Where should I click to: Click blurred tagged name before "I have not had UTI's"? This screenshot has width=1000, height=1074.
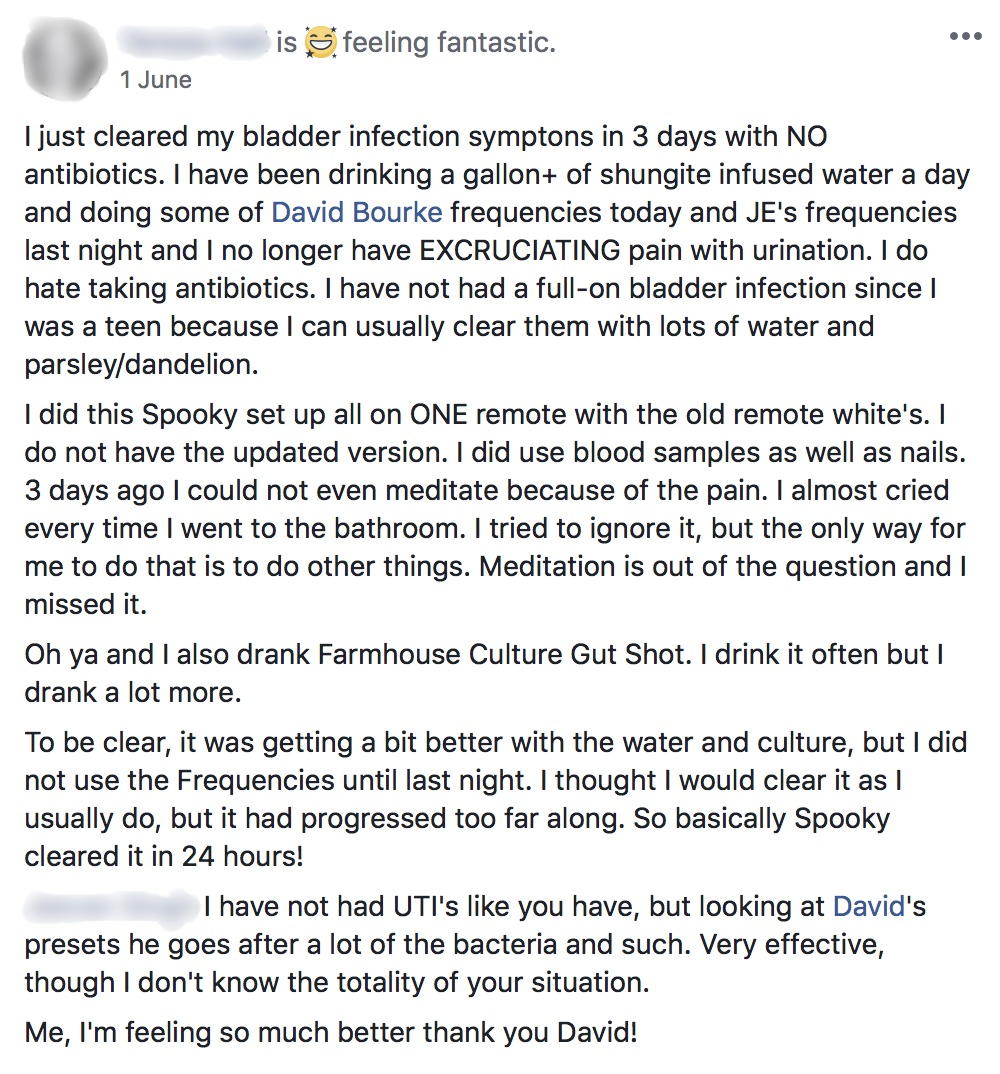pyautogui.click(x=108, y=907)
